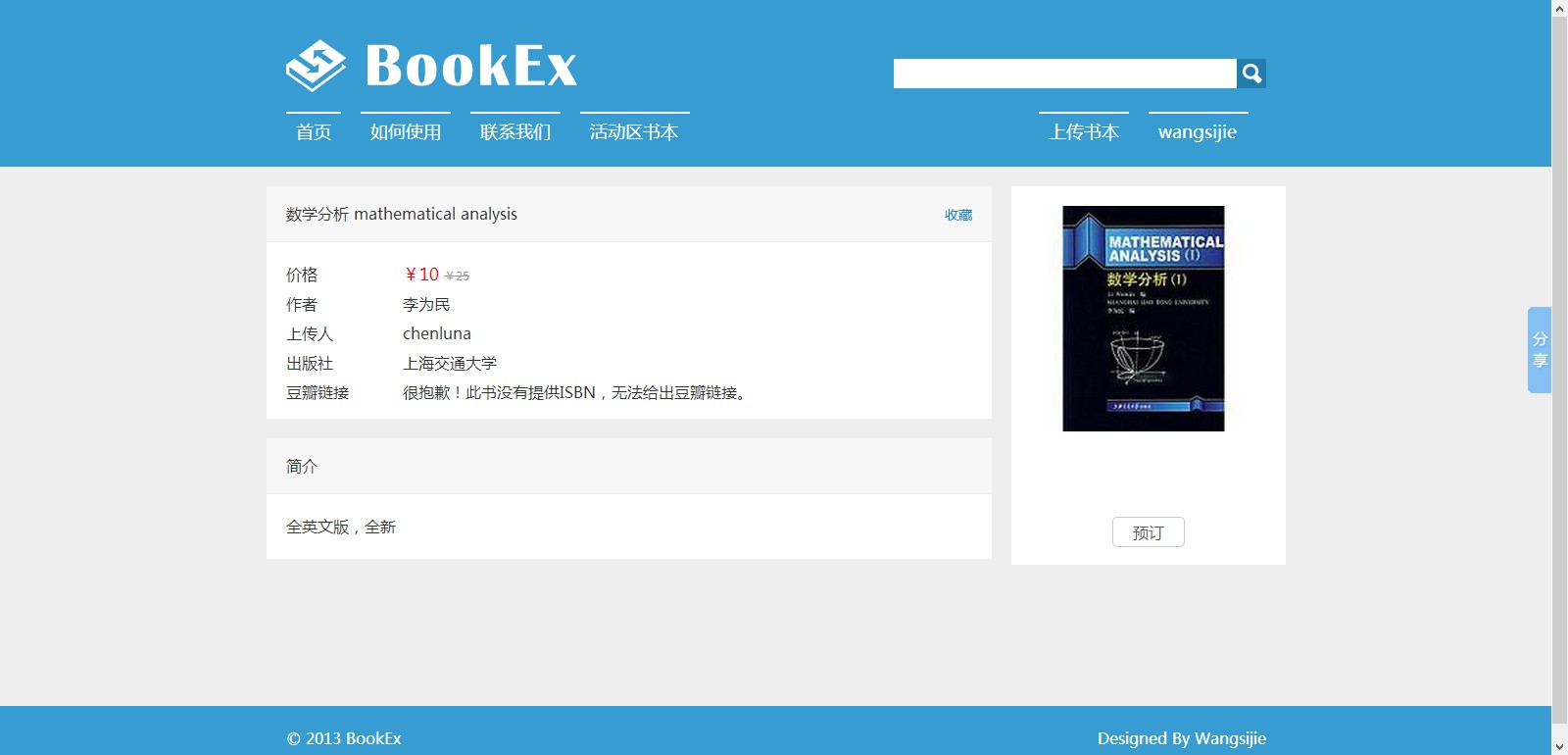Open the 如何使用 navigation item
The height and width of the screenshot is (755, 1568).
click(406, 132)
